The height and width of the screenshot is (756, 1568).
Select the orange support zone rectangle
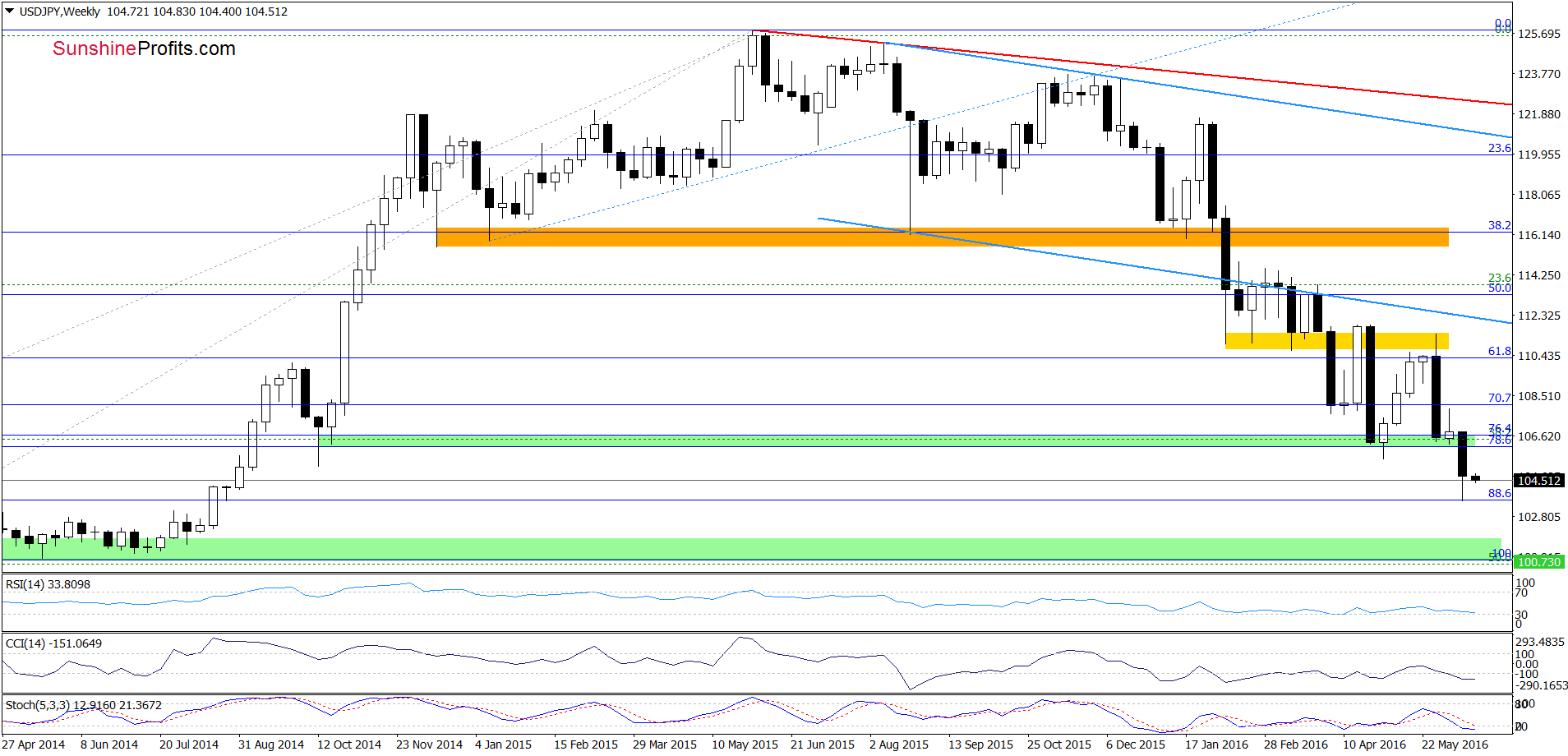942,237
